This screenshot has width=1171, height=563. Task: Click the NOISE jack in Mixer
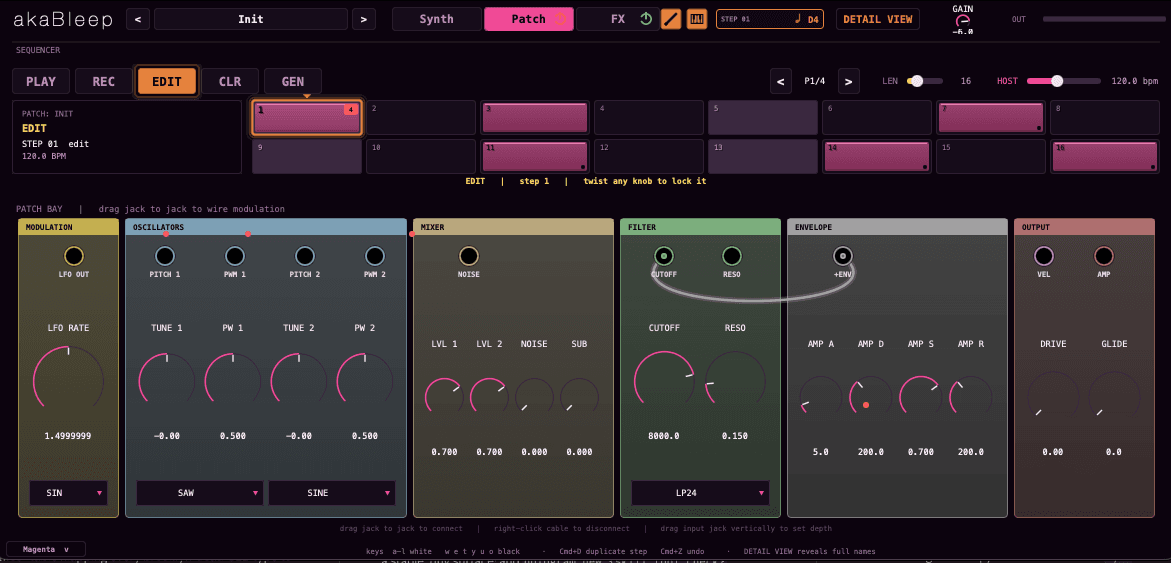pyautogui.click(x=468, y=256)
